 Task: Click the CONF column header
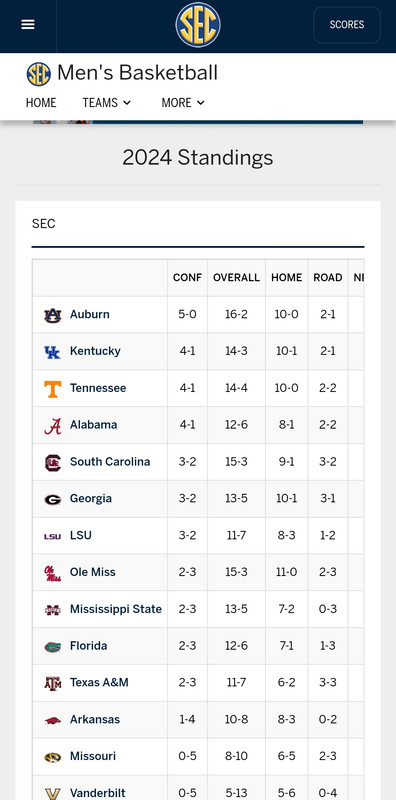tap(187, 278)
